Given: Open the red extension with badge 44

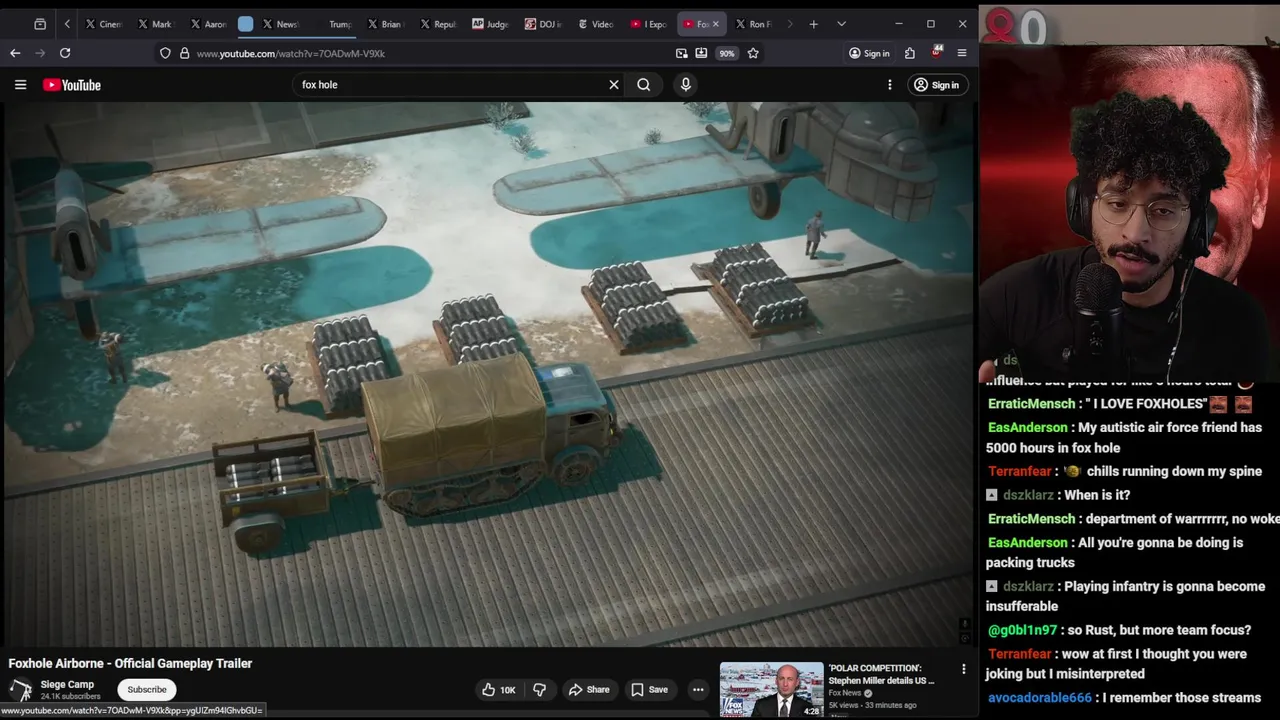Looking at the screenshot, I should (x=937, y=53).
